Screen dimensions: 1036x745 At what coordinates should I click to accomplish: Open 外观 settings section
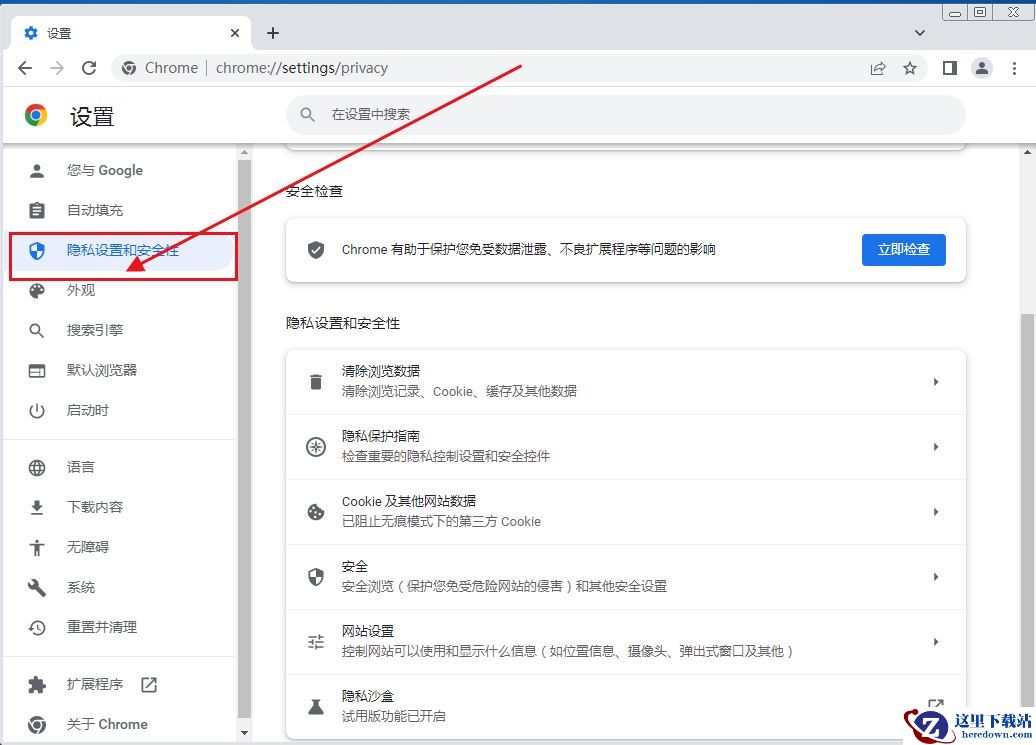tap(81, 290)
